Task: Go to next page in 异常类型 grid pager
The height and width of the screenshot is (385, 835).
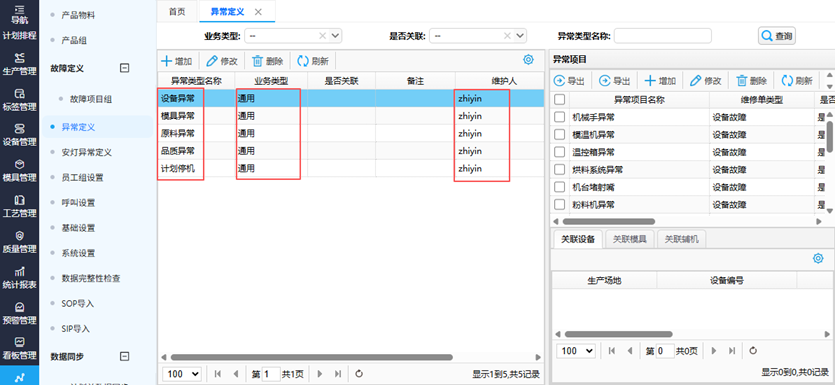Action: coord(320,374)
